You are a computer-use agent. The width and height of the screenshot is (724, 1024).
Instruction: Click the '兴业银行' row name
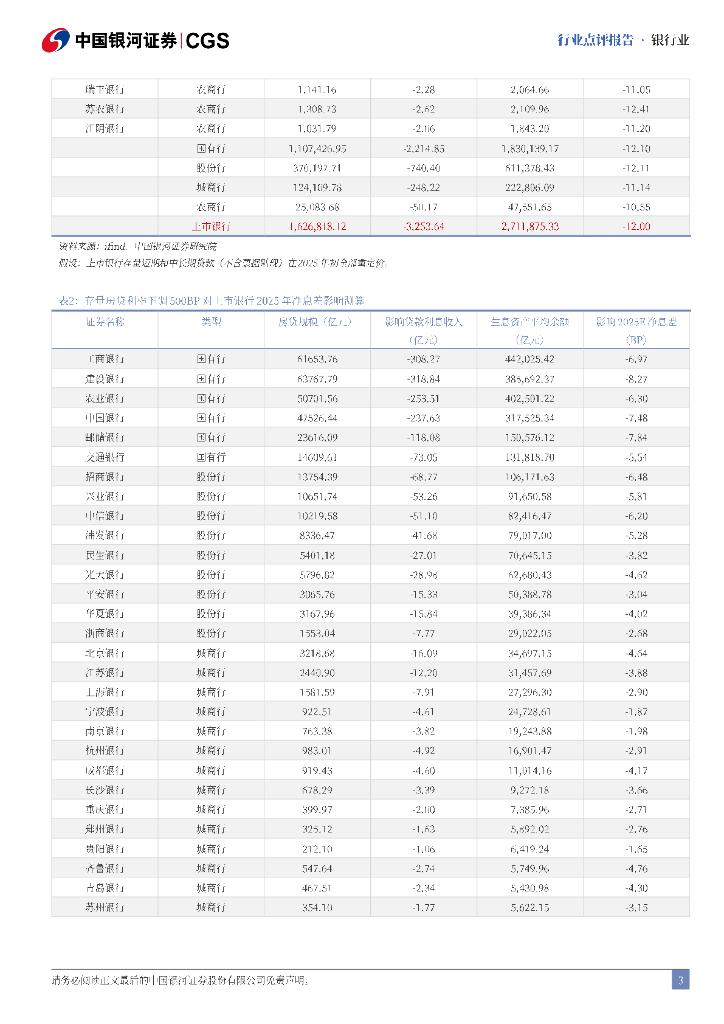104,496
